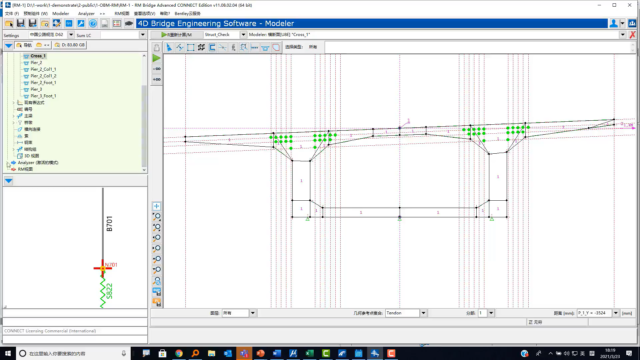Click the red rounded-outline shape tool
The image size is (640, 360).
[276, 48]
